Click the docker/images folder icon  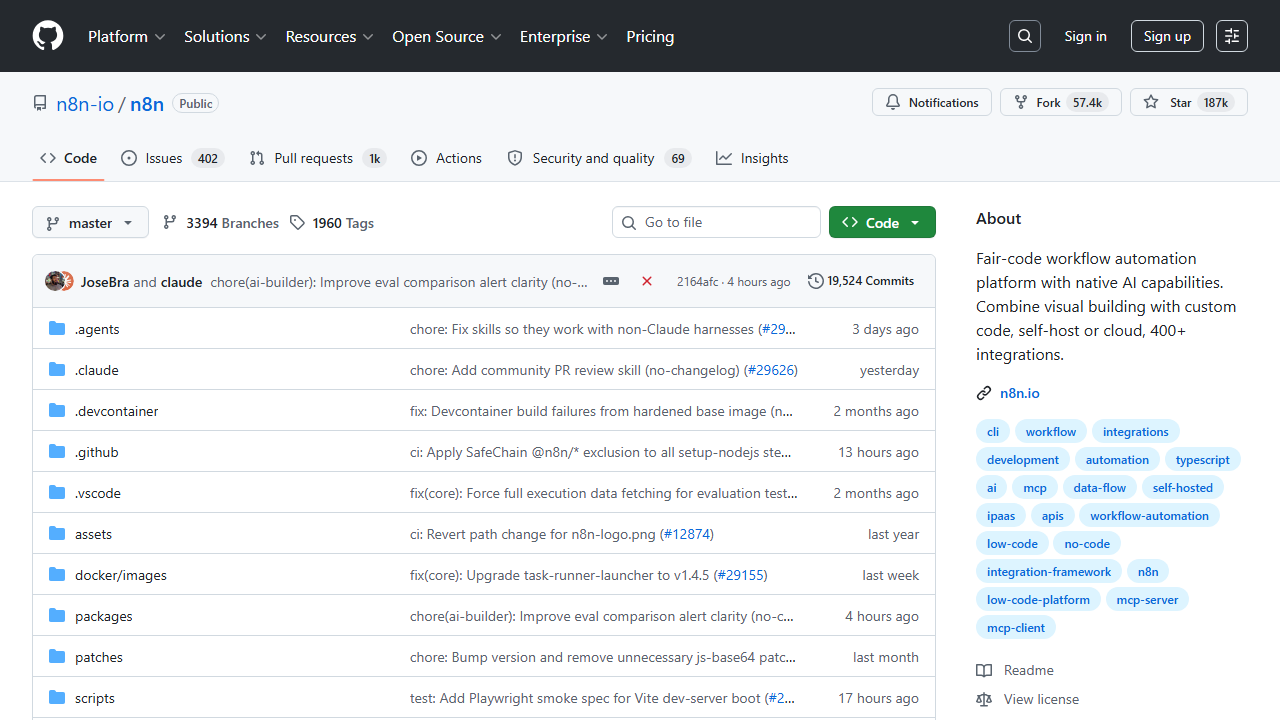tap(57, 575)
